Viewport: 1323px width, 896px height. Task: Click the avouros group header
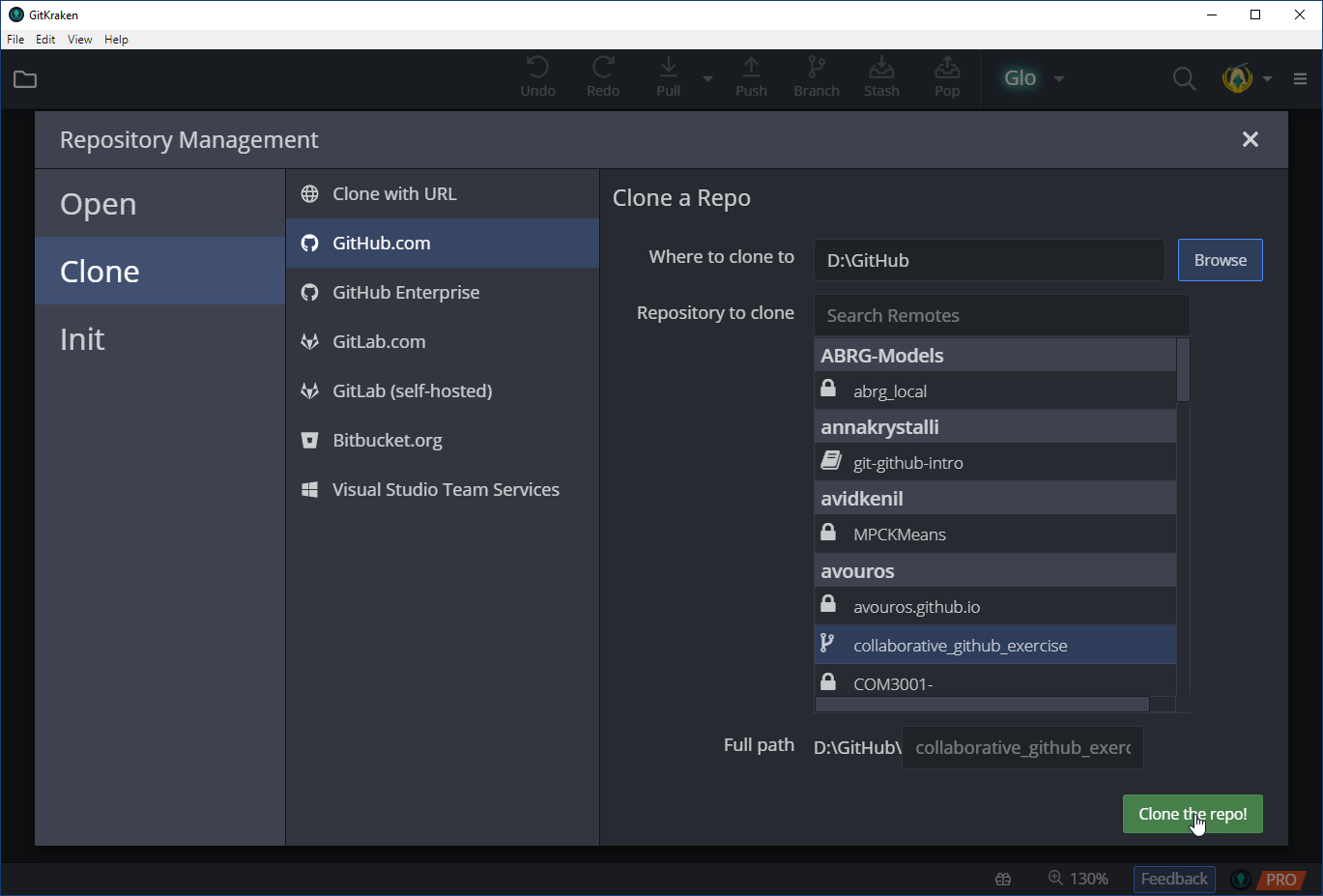995,570
